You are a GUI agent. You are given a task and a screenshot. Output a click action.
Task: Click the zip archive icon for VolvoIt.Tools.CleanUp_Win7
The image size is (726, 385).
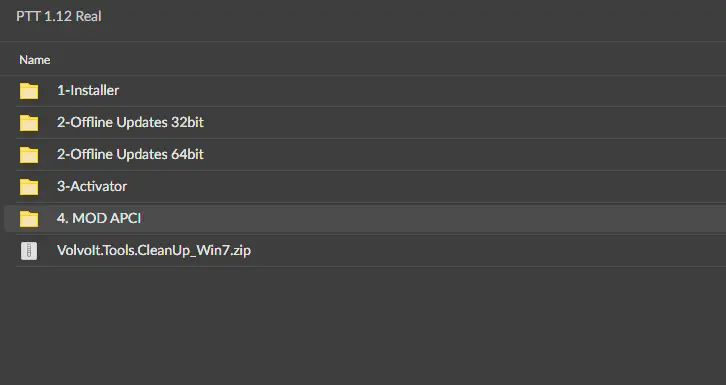pos(29,251)
